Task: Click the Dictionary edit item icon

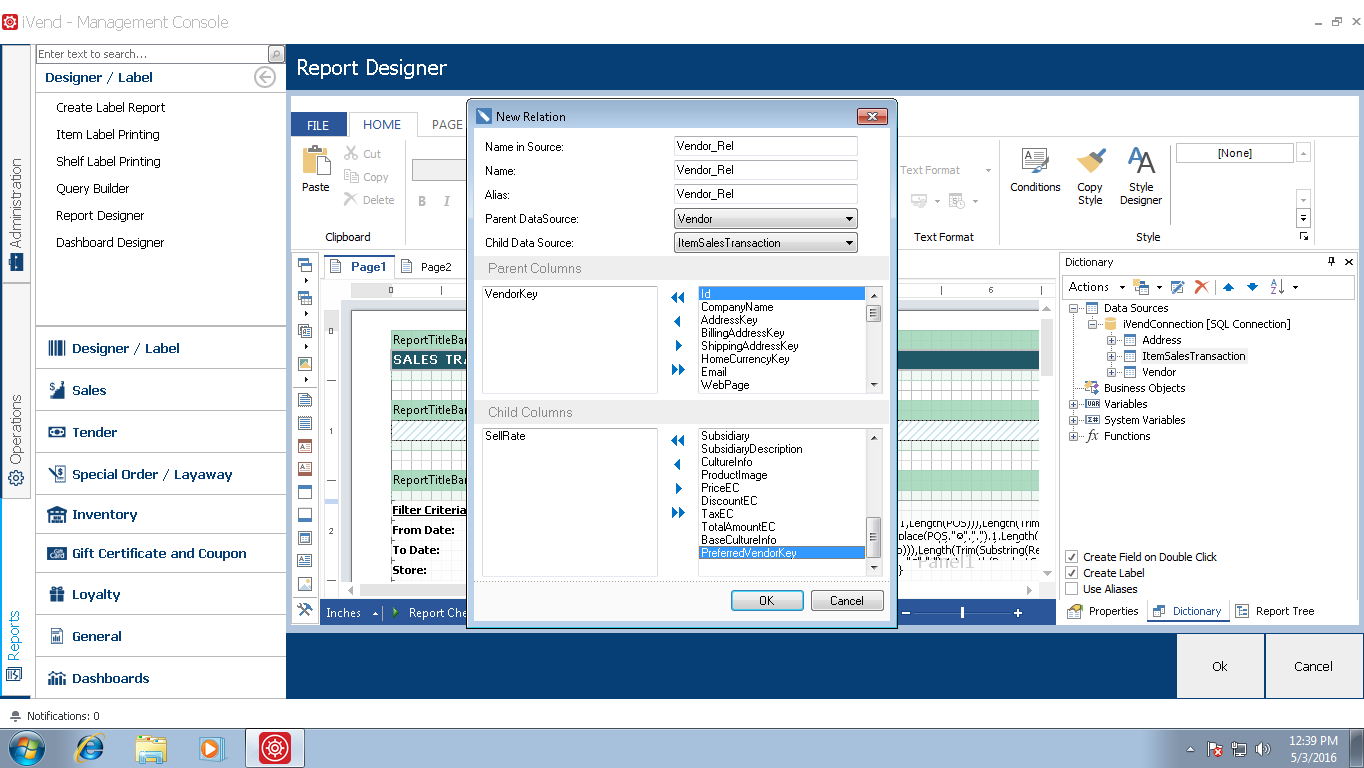Action: click(x=1177, y=287)
